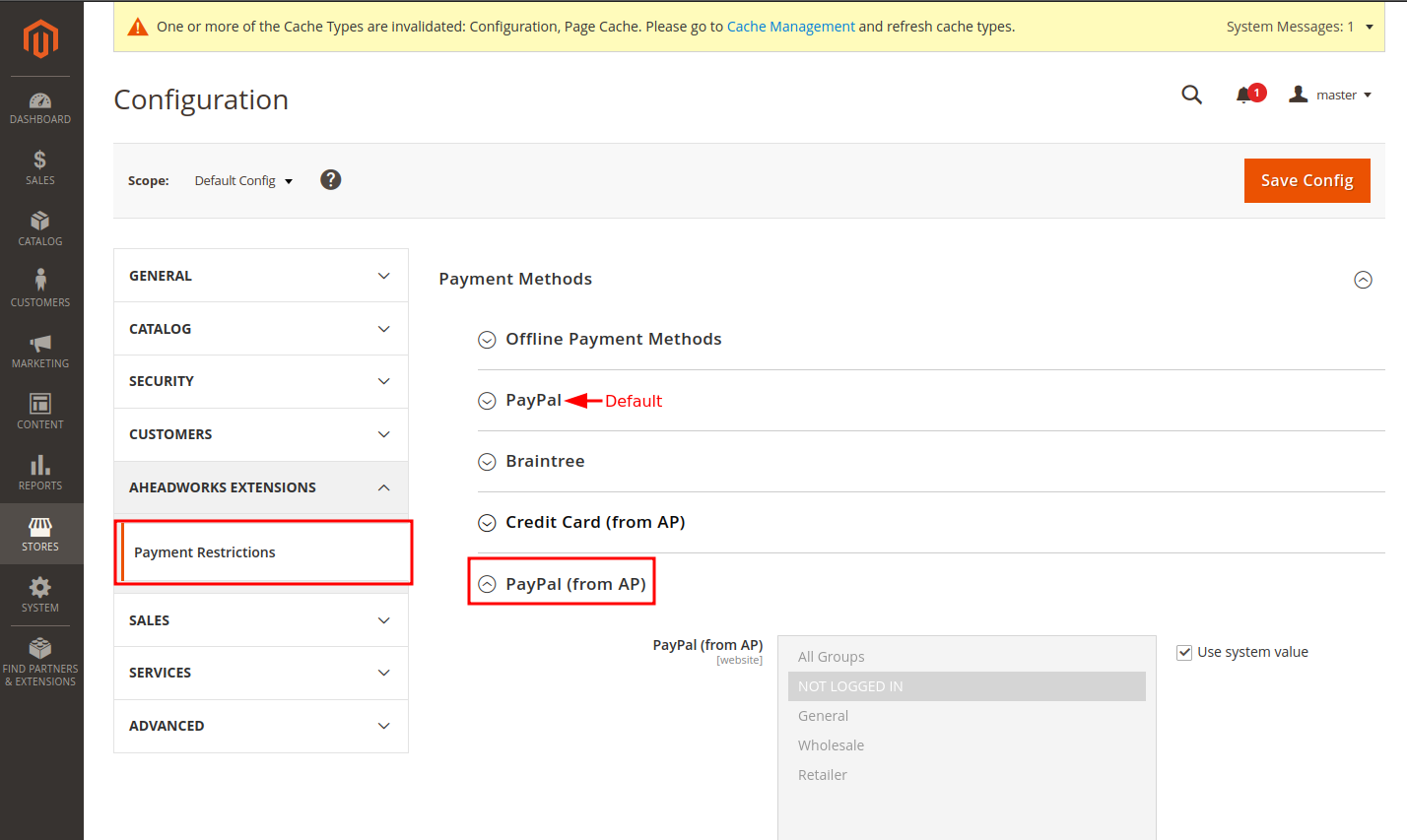
Task: Open Find Partners & Extensions
Action: tap(40, 662)
